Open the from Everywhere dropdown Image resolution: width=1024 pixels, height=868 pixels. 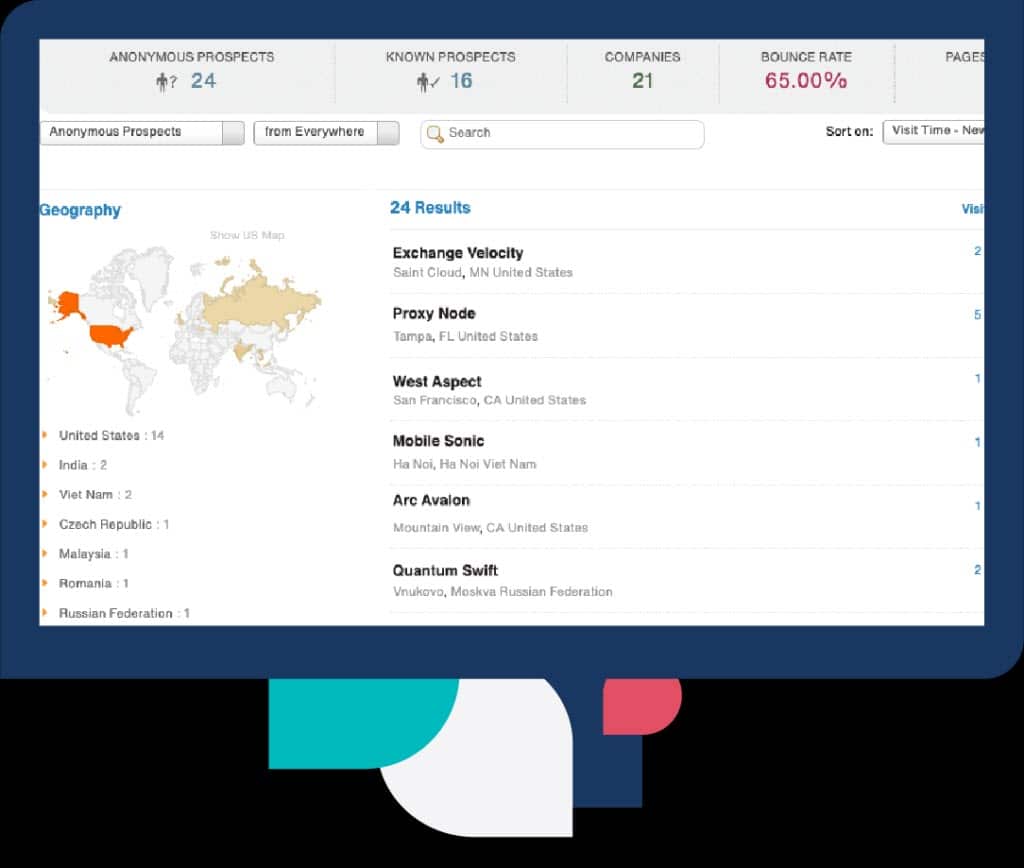(326, 133)
